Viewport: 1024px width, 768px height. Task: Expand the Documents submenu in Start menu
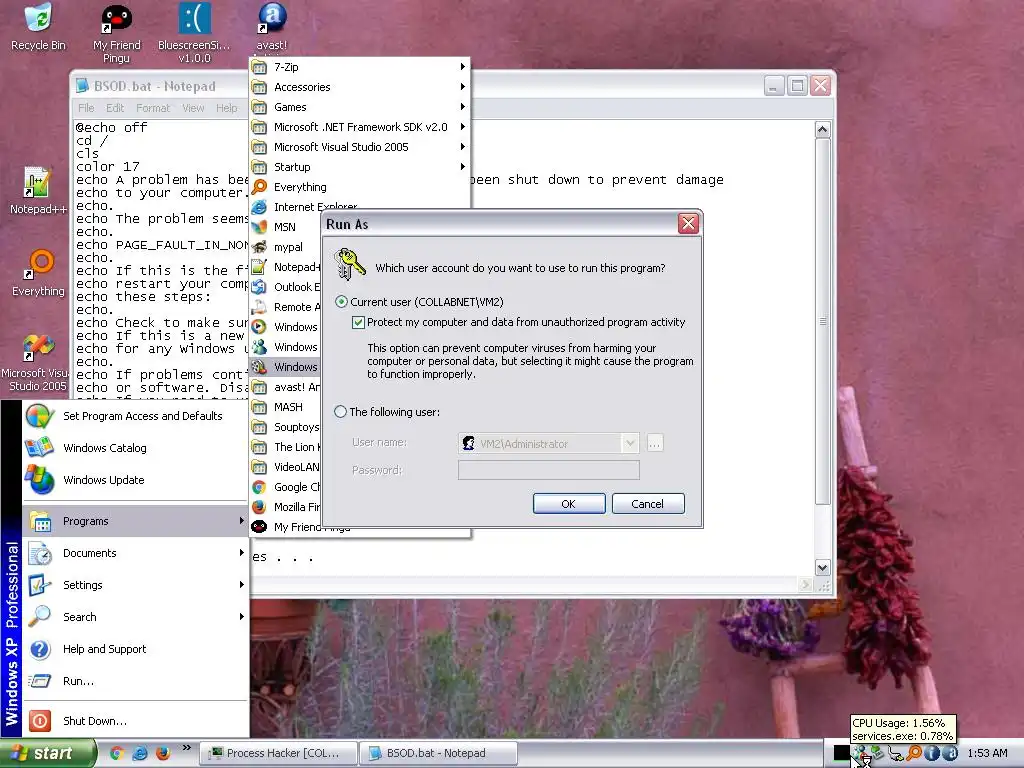point(136,553)
